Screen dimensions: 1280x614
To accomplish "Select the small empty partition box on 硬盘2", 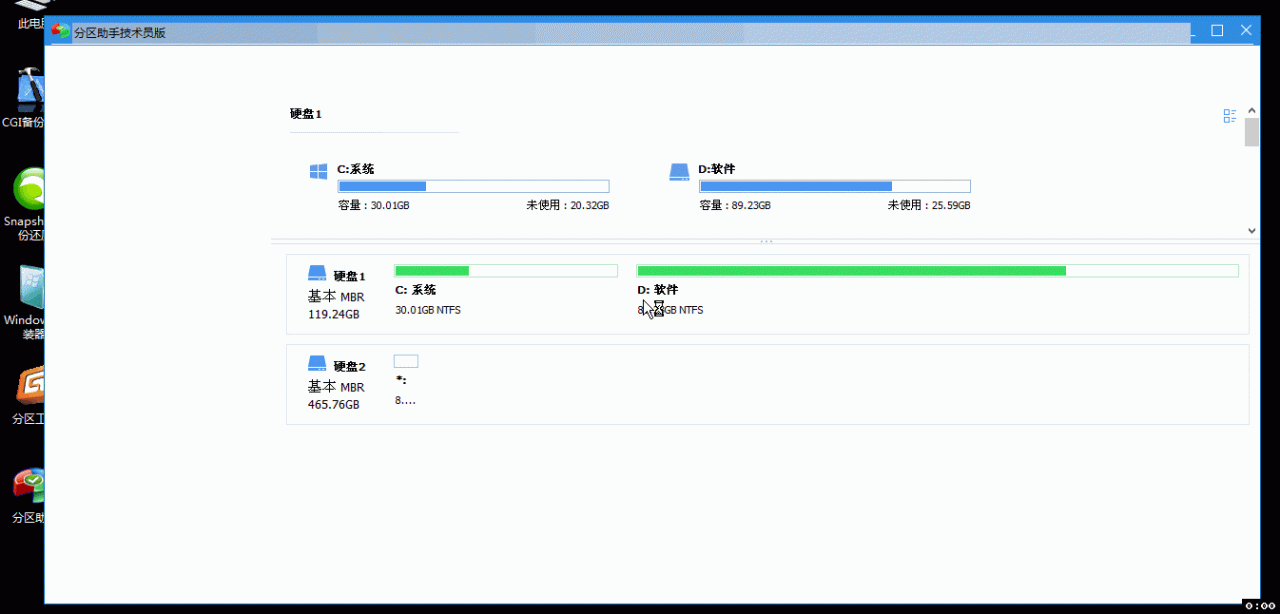I will coord(406,361).
